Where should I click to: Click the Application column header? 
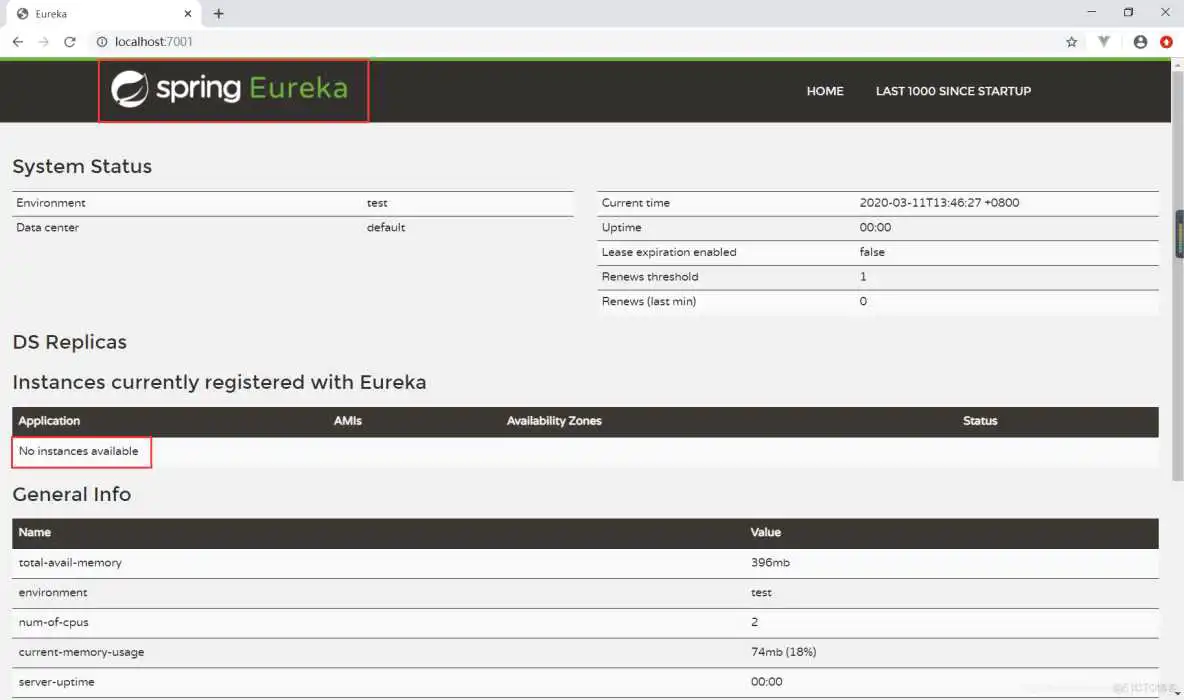point(48,421)
